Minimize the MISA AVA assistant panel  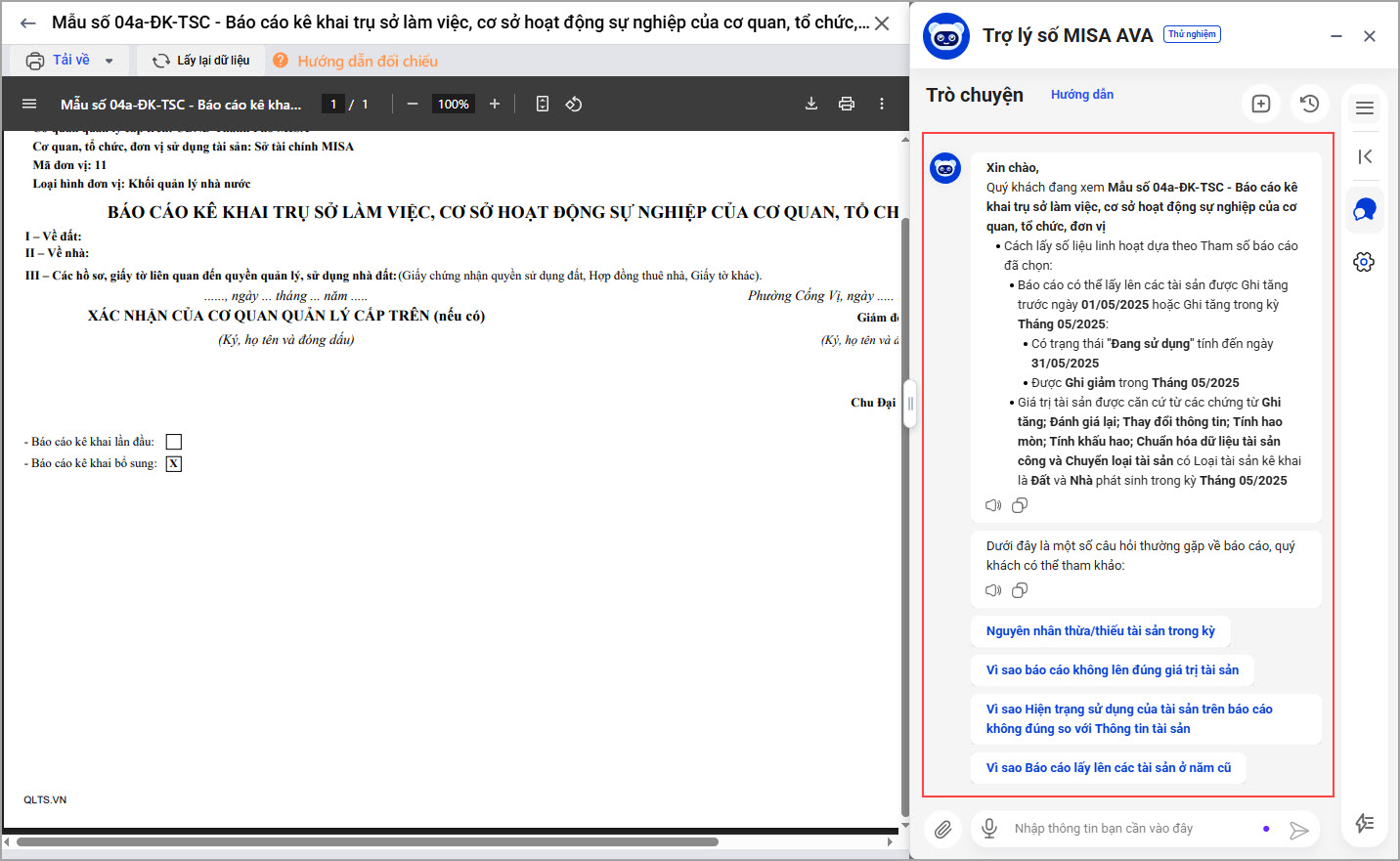tap(1336, 36)
